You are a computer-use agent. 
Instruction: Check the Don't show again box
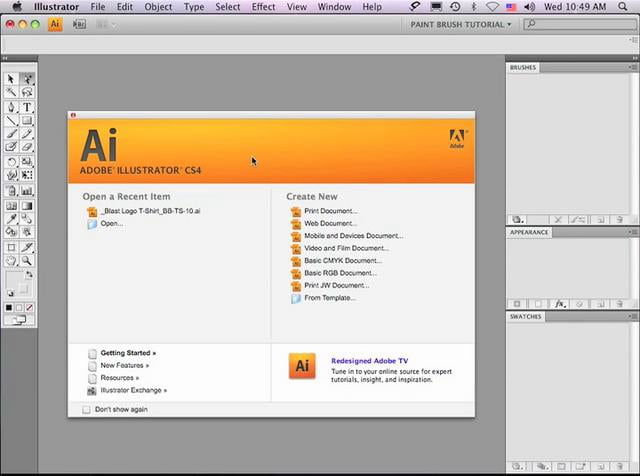(86, 409)
